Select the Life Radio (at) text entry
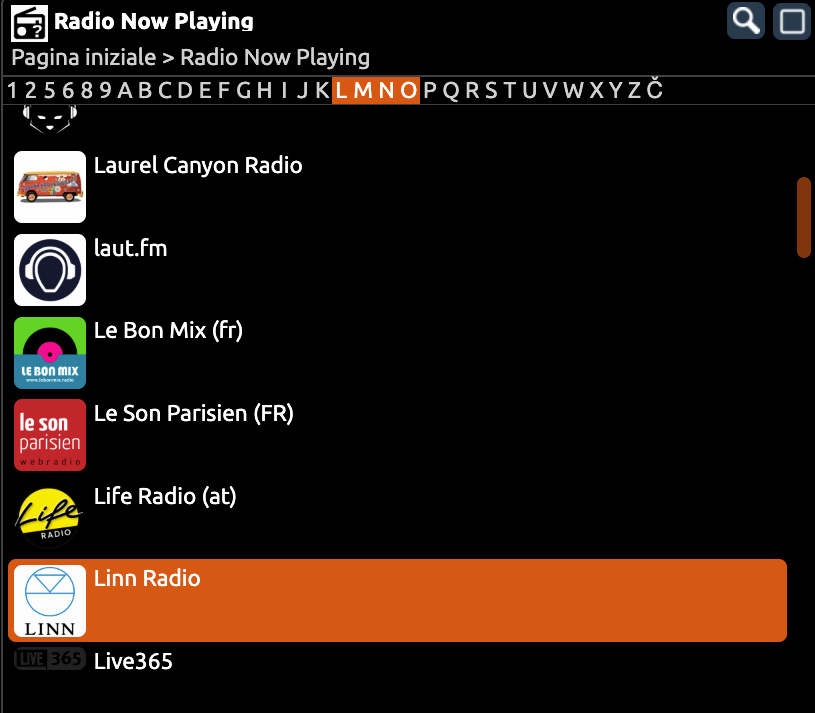 coord(165,496)
